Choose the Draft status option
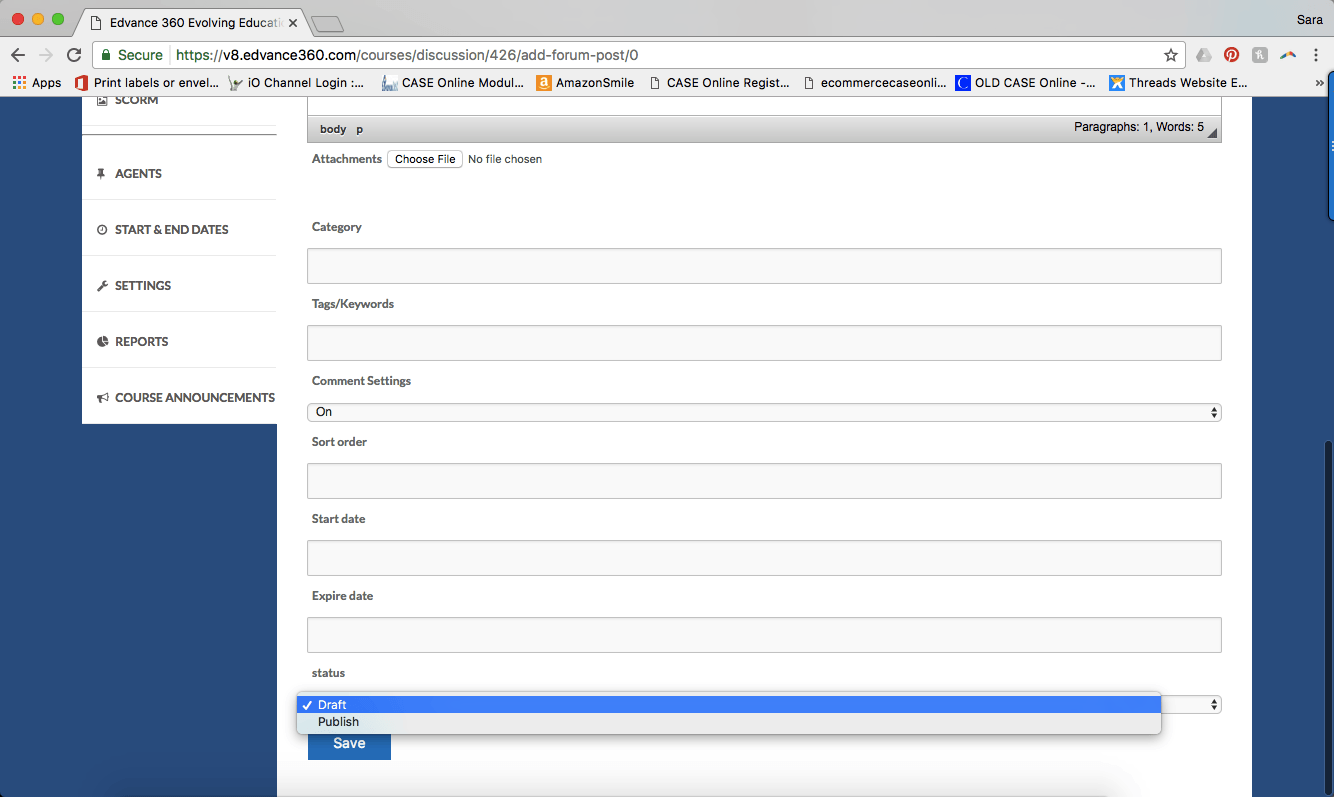The width and height of the screenshot is (1334, 797). click(332, 705)
